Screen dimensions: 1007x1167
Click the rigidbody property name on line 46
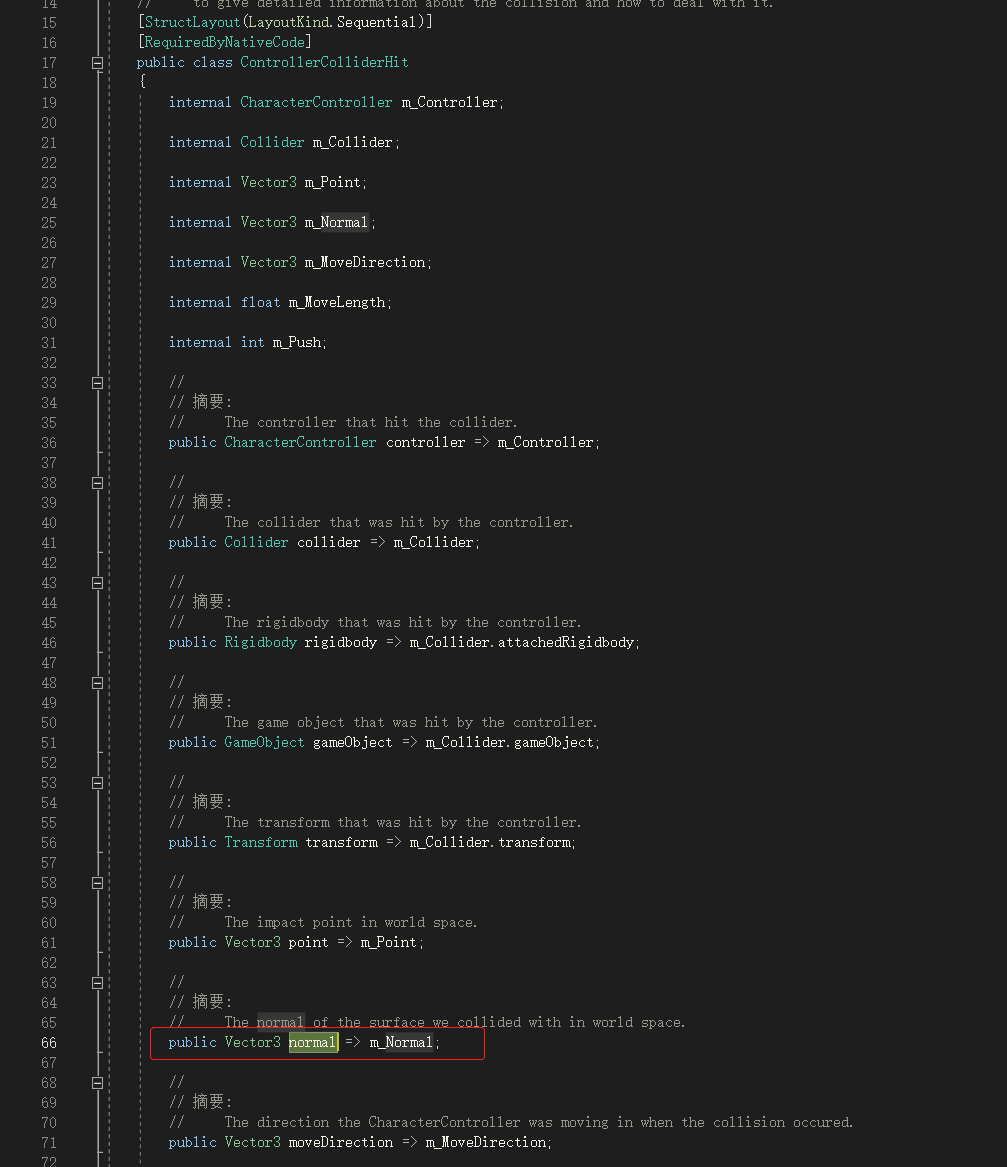click(341, 642)
